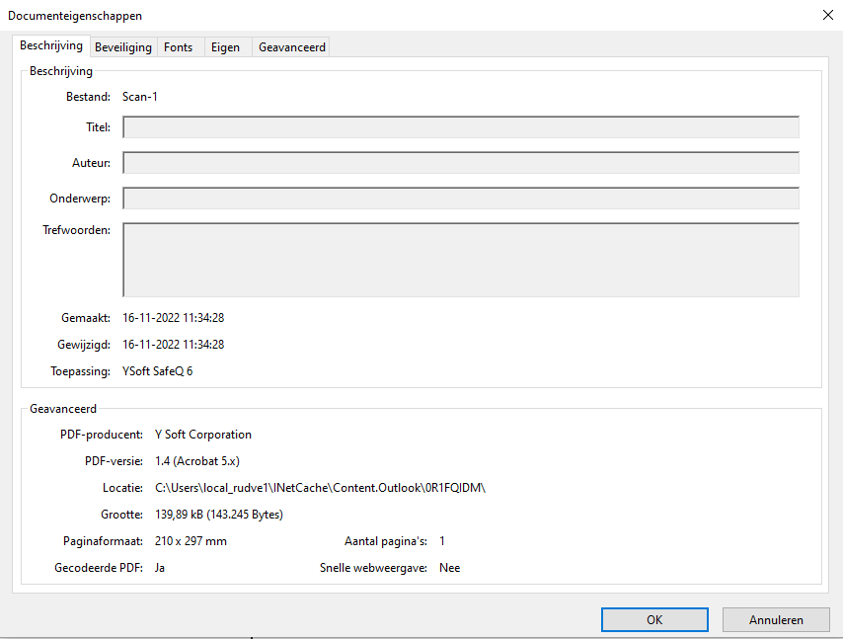Click the file name Scan-1
The width and height of the screenshot is (844, 640).
click(140, 97)
